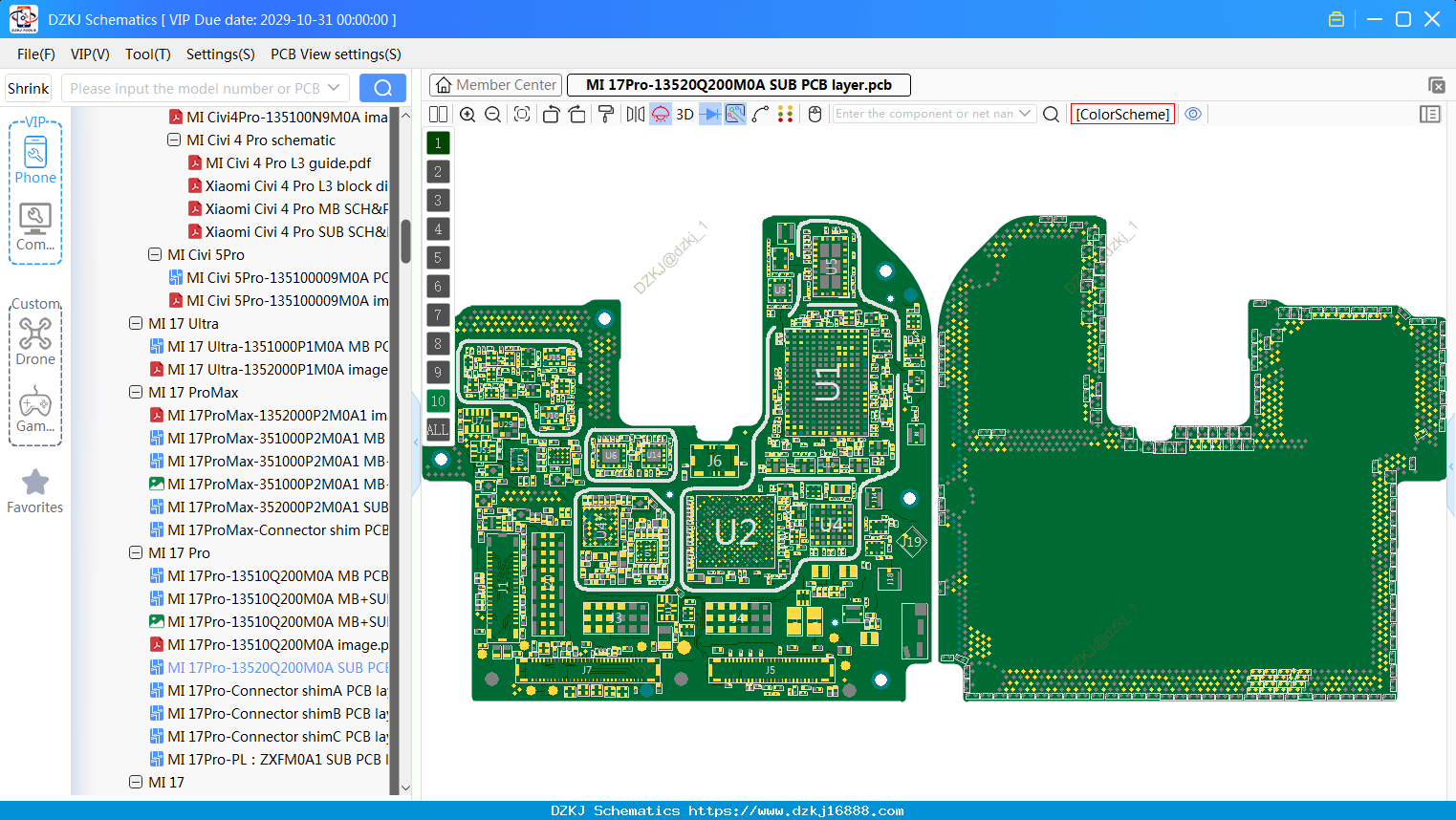Collapse the MI 17 Ultra node
1456x820 pixels.
136,323
